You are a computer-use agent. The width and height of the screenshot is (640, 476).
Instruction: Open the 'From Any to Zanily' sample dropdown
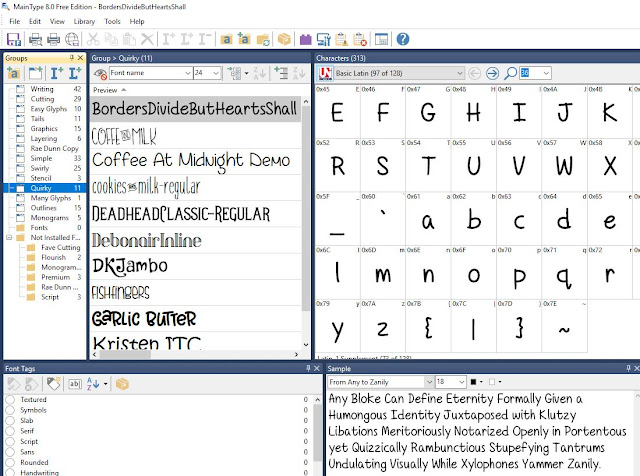[429, 382]
